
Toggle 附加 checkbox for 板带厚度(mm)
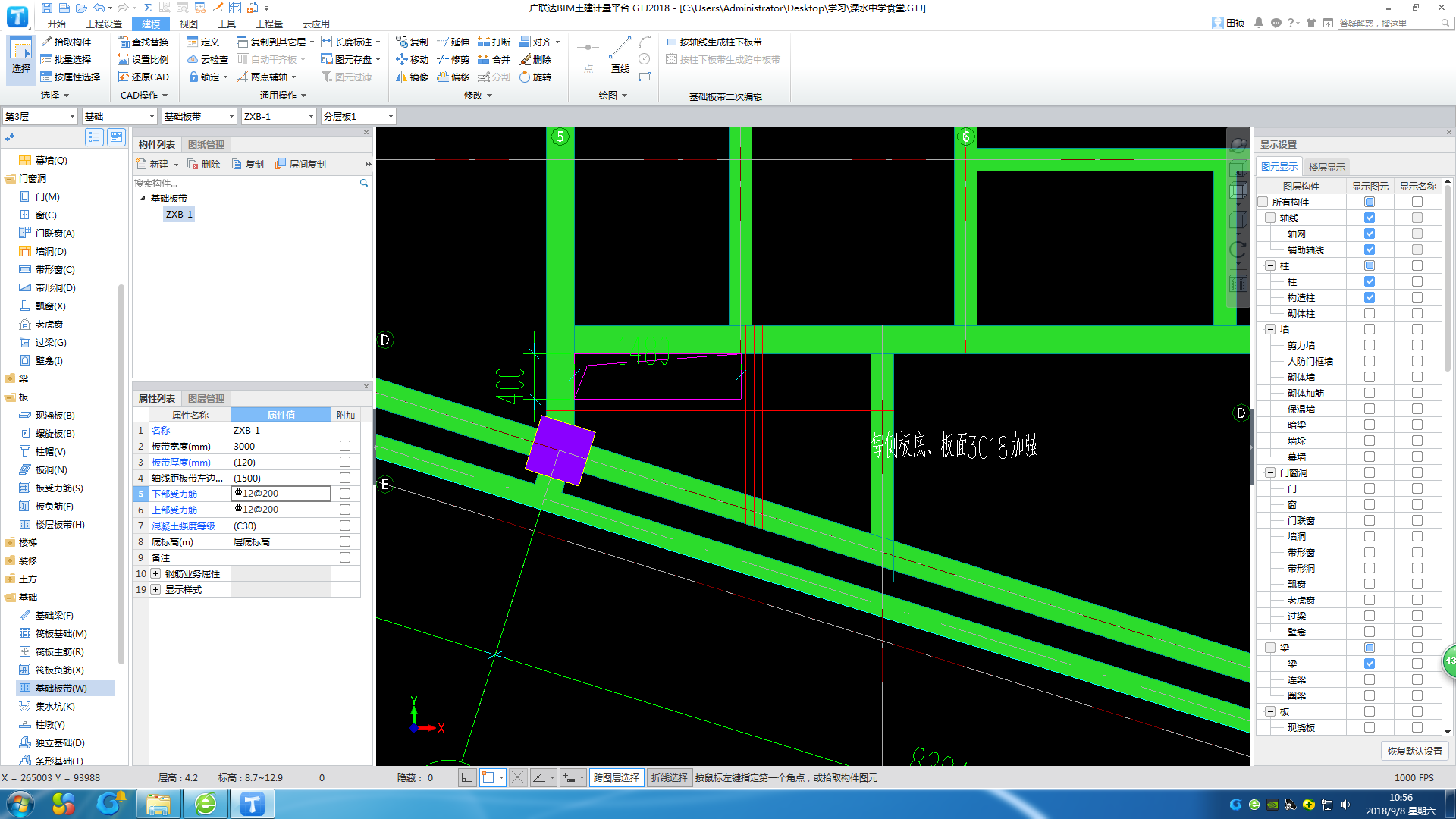(345, 462)
